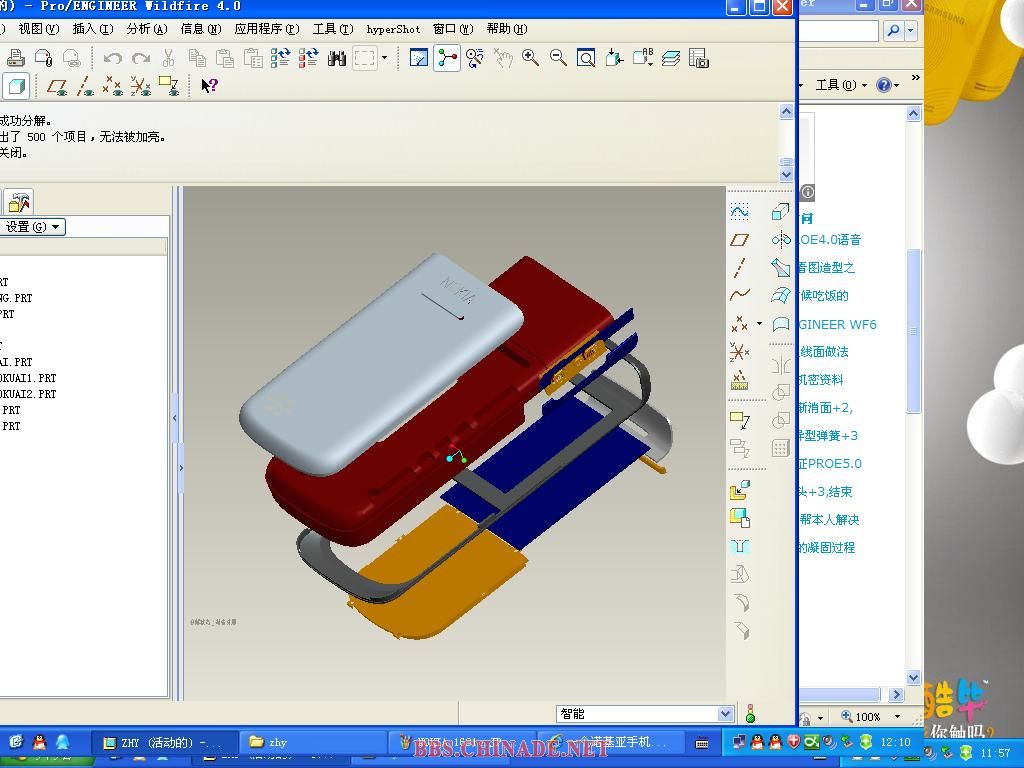1024x768 pixels.
Task: Collapse the browser panel with right arrow
Action: [x=181, y=468]
